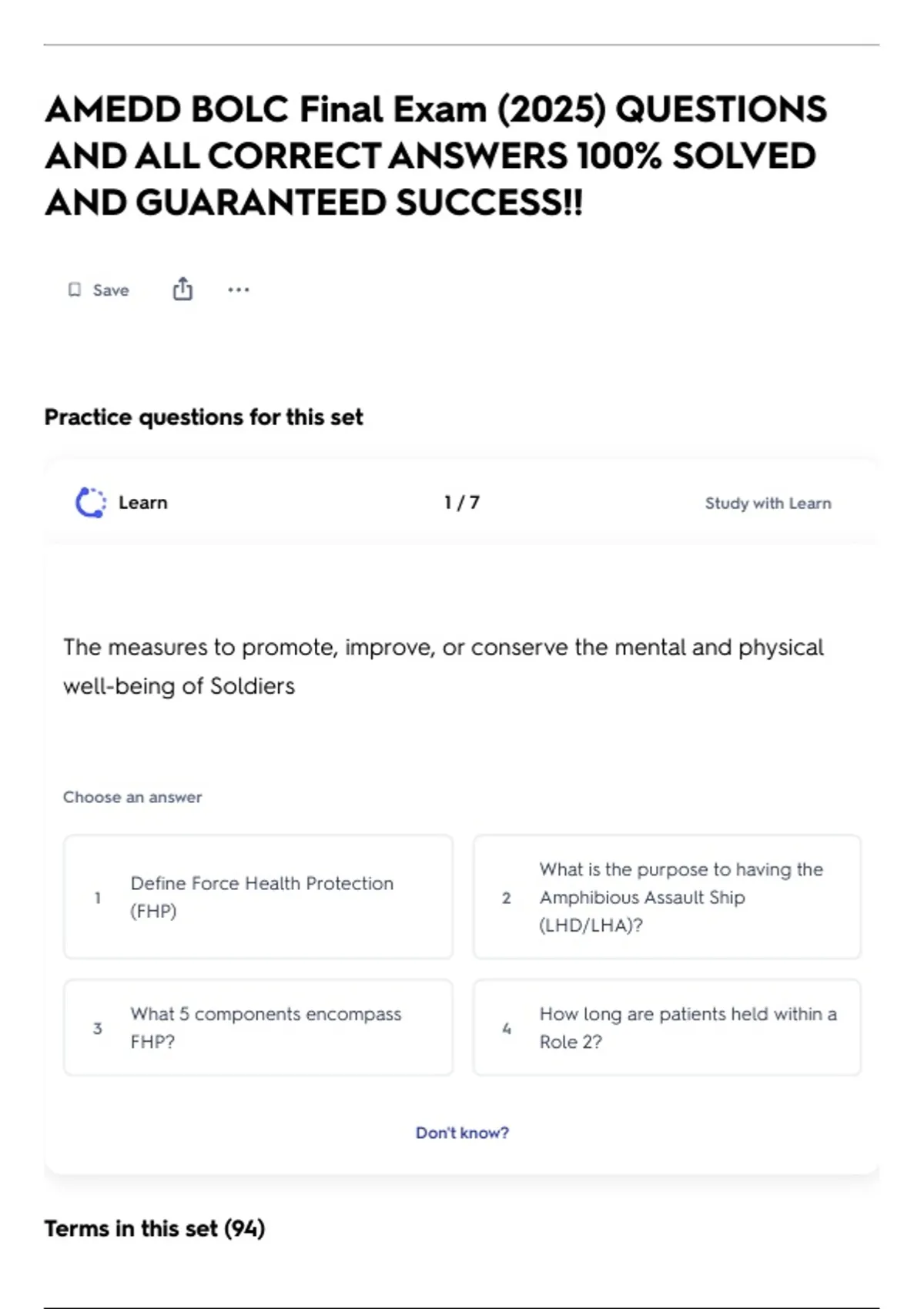Open the Study with Learn link

(x=768, y=504)
